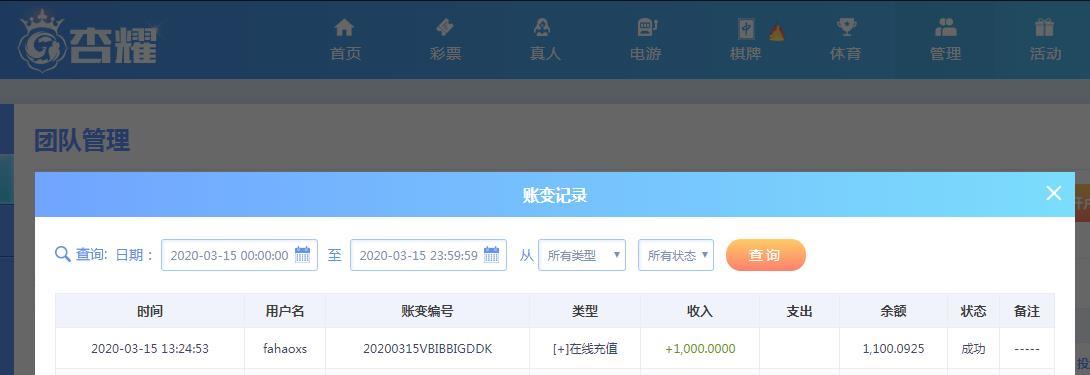Click the username fahaoxs
The image size is (1090, 375).
pos(285,349)
